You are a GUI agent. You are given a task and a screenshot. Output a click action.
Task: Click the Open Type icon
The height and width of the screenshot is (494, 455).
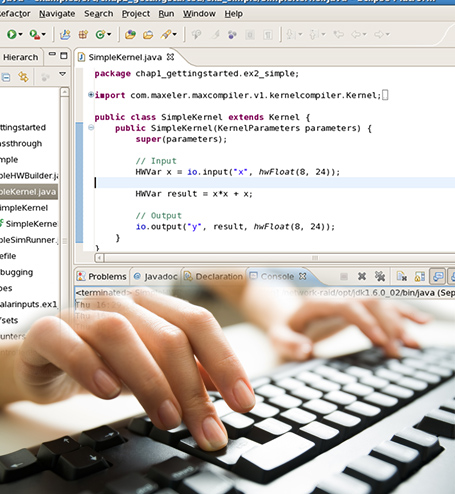tap(130, 34)
